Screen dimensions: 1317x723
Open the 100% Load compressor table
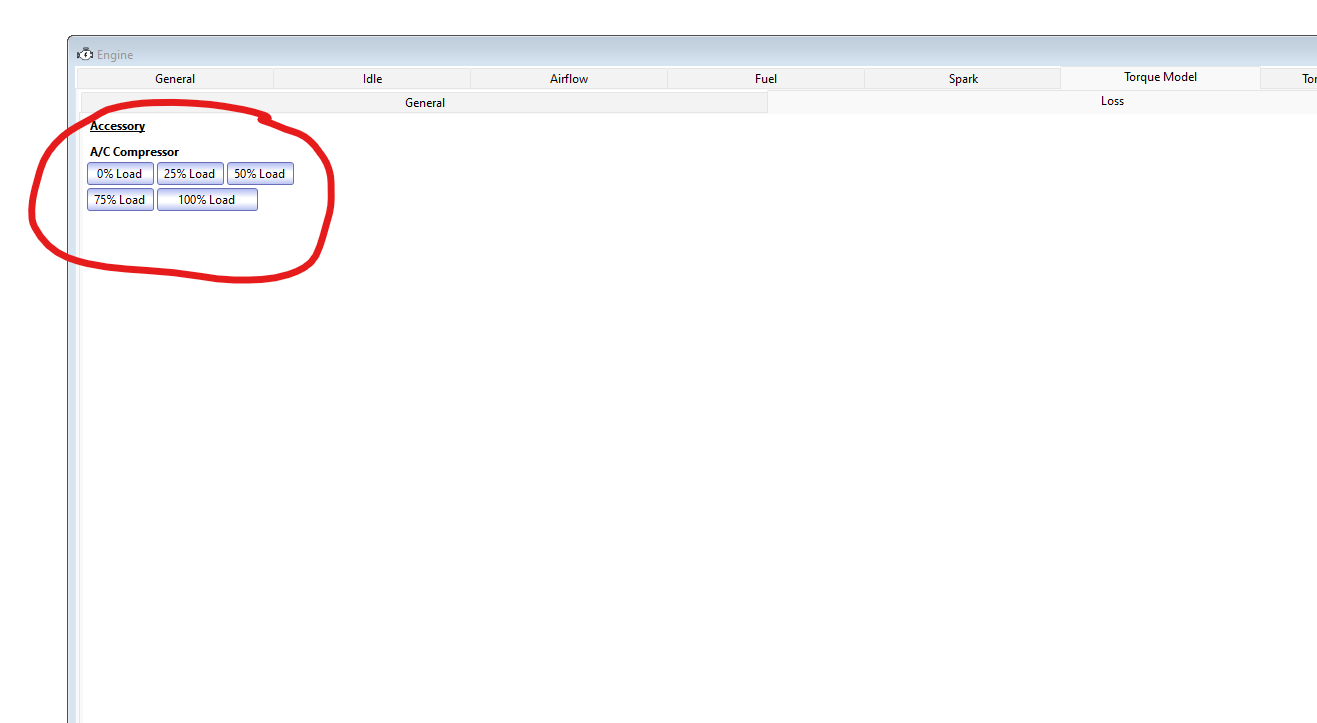point(207,200)
